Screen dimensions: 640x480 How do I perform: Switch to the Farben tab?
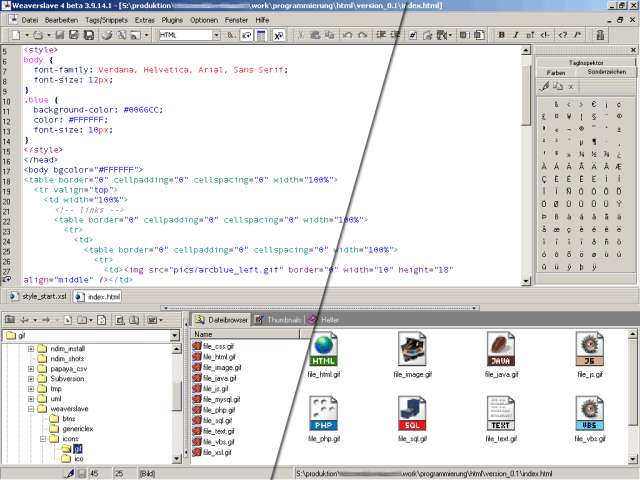tap(556, 72)
